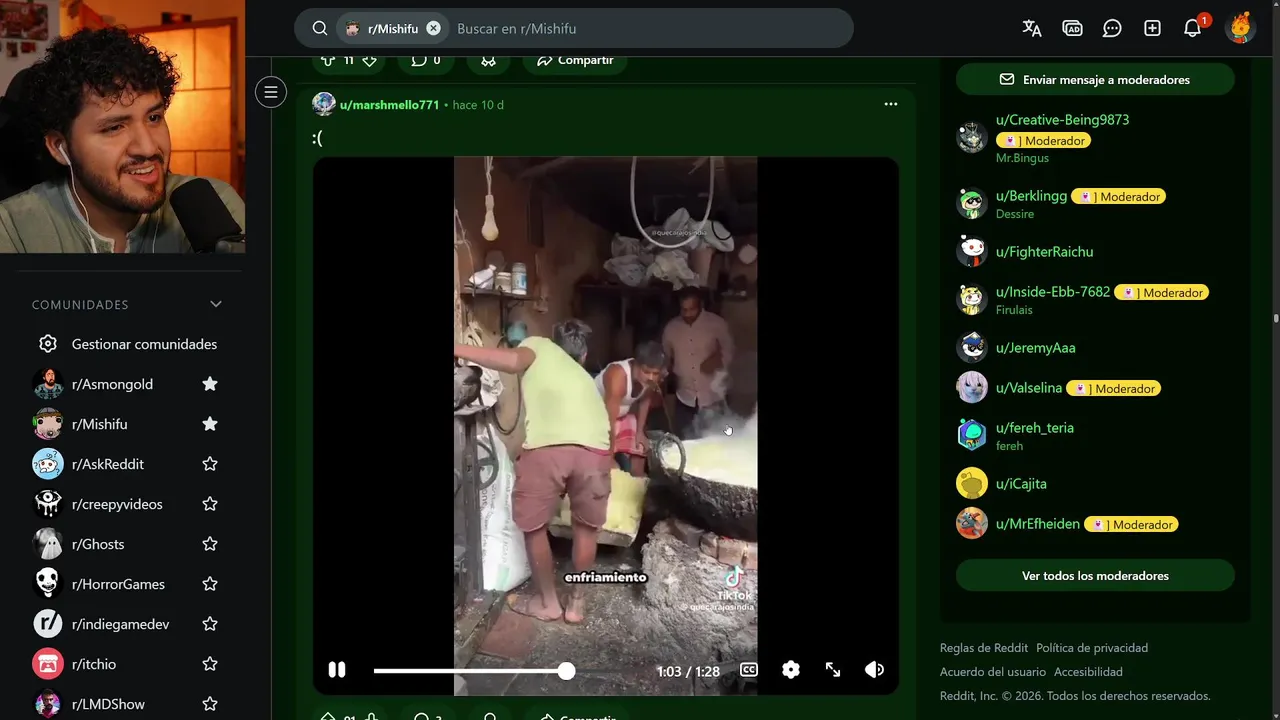Screen dimensions: 1280x720
Task: Toggle closed captions on the video
Action: tap(748, 670)
